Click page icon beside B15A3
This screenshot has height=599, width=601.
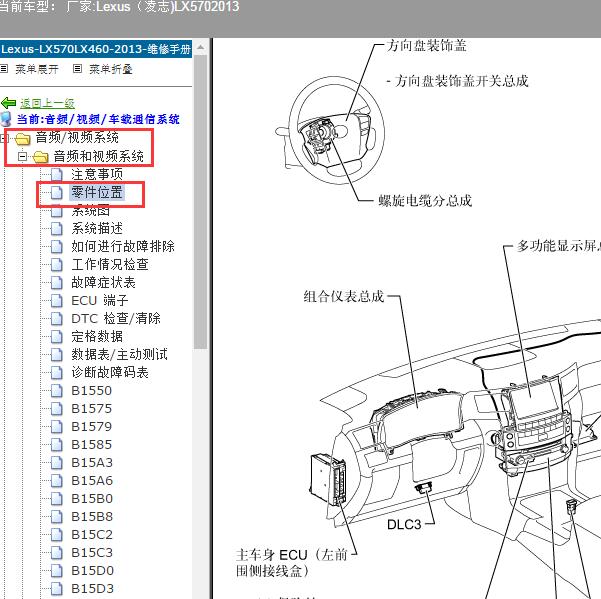pyautogui.click(x=56, y=463)
